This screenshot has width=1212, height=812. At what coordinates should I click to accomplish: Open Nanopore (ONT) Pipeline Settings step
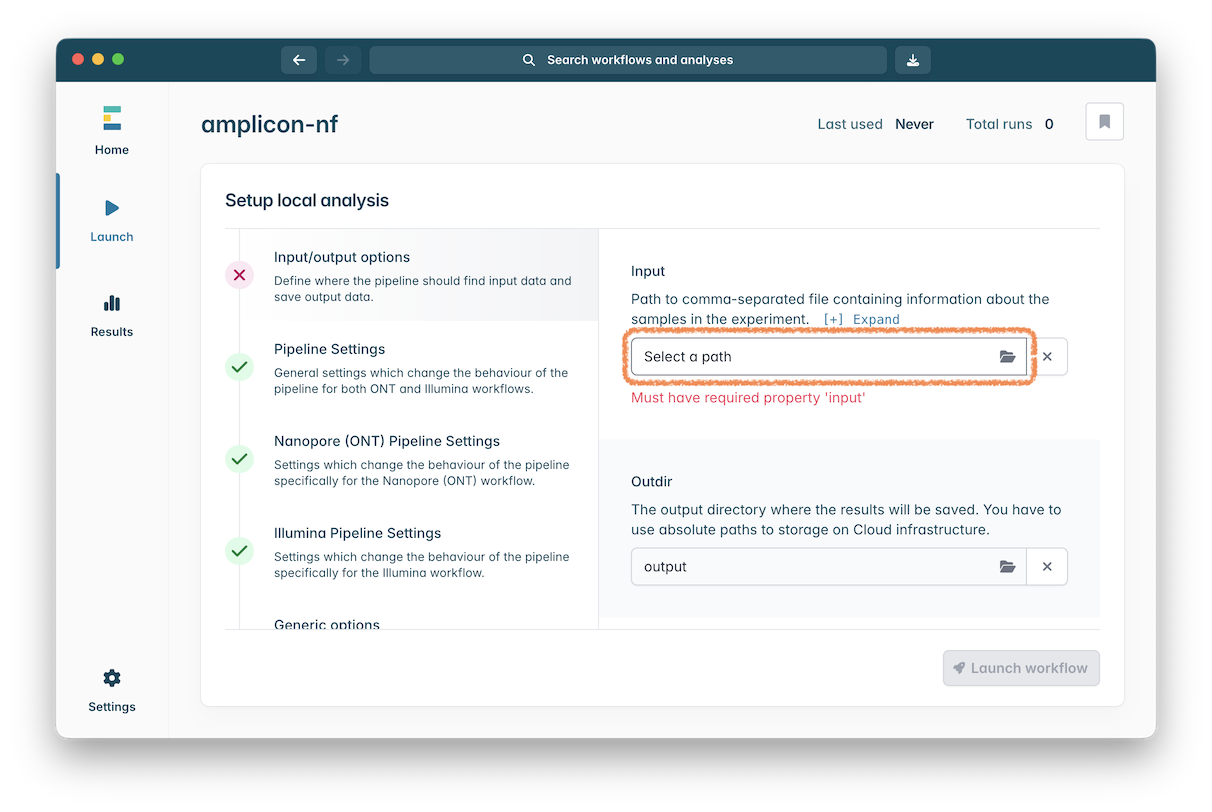click(x=386, y=441)
